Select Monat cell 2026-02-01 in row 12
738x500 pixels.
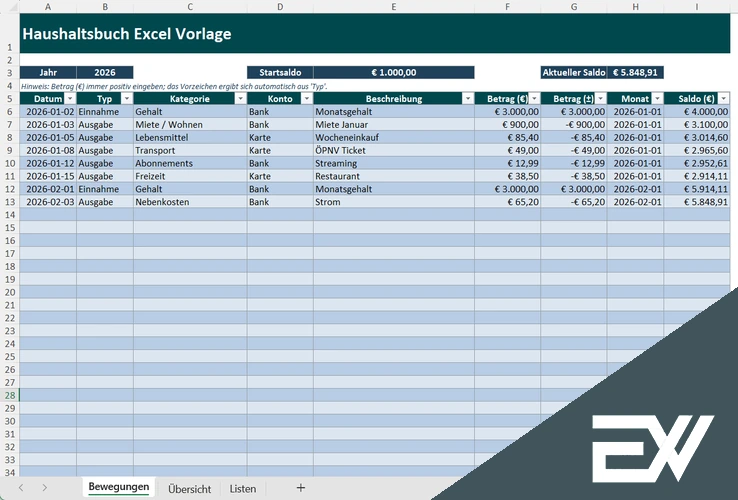point(635,189)
